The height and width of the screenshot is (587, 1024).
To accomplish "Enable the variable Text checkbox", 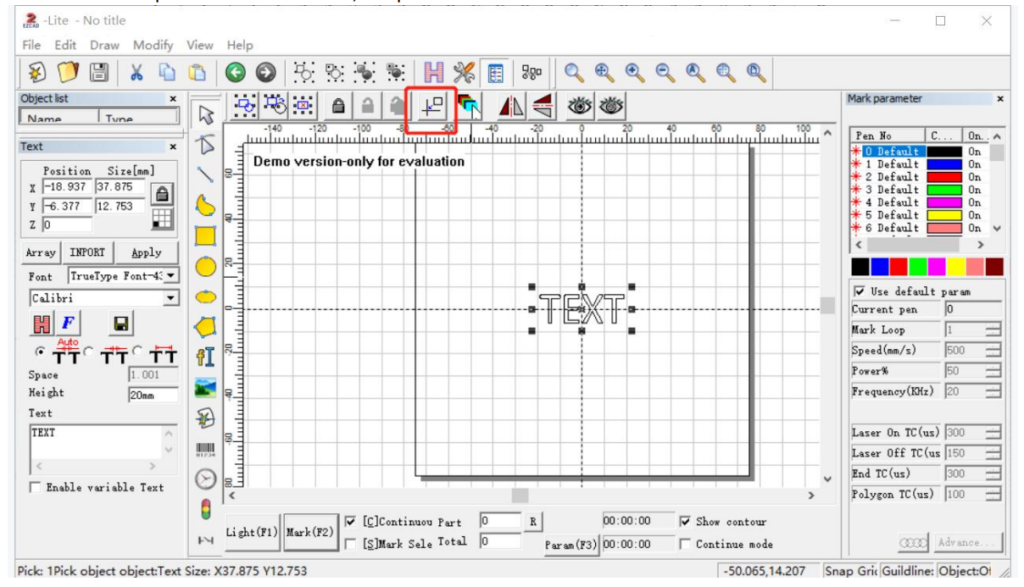I will (x=37, y=488).
